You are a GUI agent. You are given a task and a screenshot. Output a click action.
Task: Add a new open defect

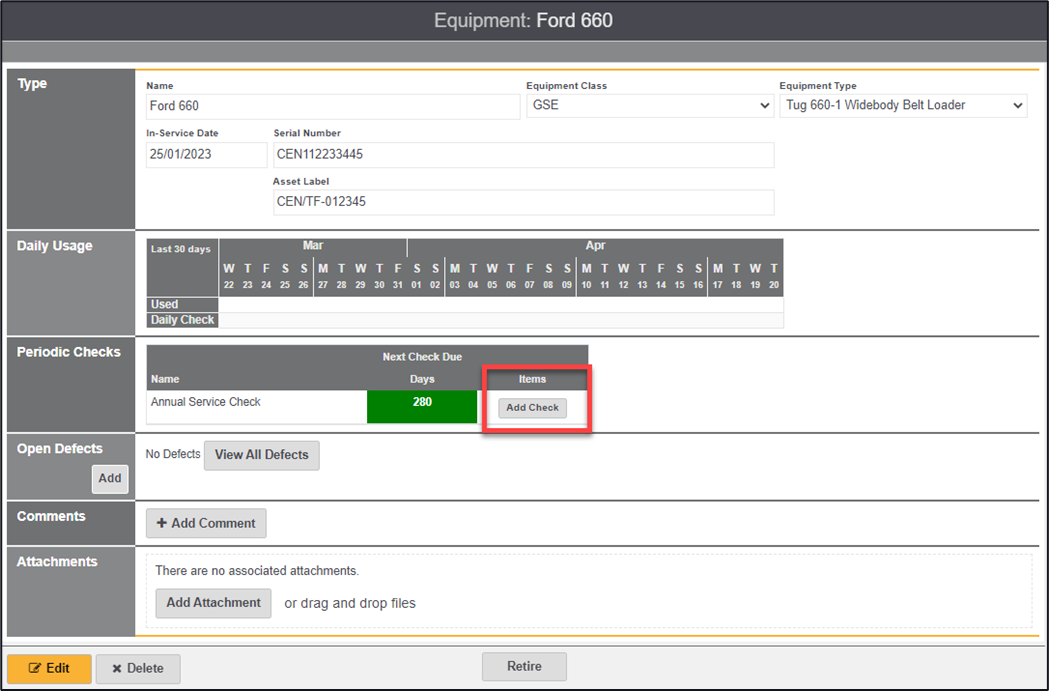tap(110, 478)
